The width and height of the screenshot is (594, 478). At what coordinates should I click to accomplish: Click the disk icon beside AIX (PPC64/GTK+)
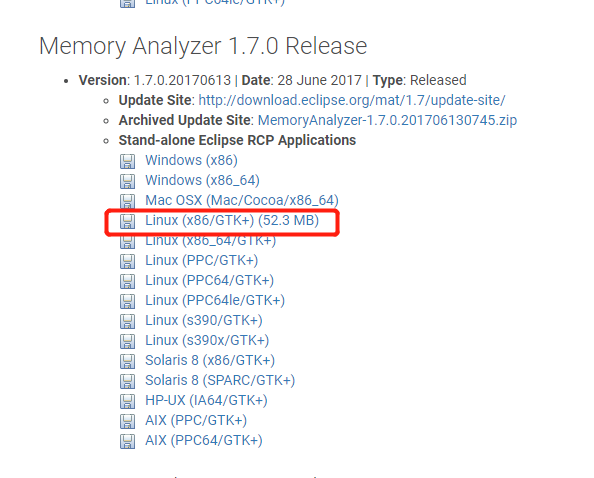127,441
